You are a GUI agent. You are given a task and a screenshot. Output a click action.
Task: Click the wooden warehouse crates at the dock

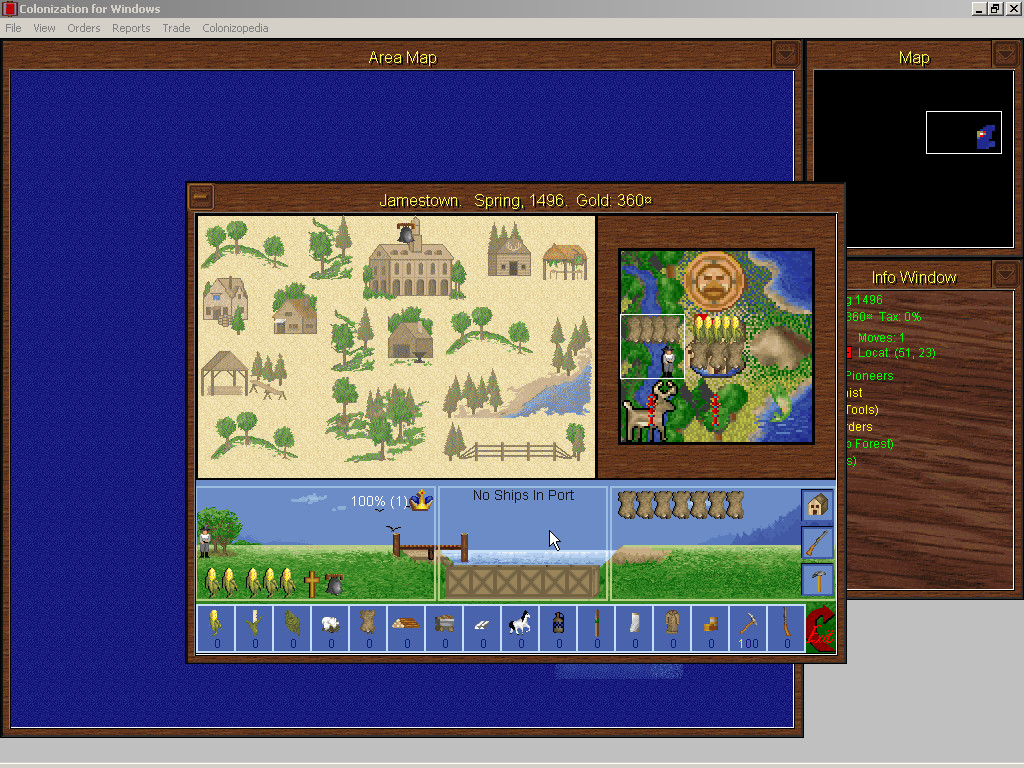[521, 581]
